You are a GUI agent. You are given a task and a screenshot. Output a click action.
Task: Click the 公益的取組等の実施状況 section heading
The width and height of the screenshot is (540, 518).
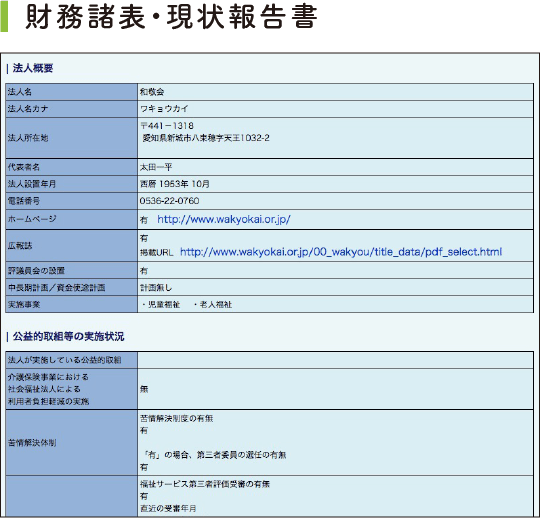pyautogui.click(x=68, y=336)
